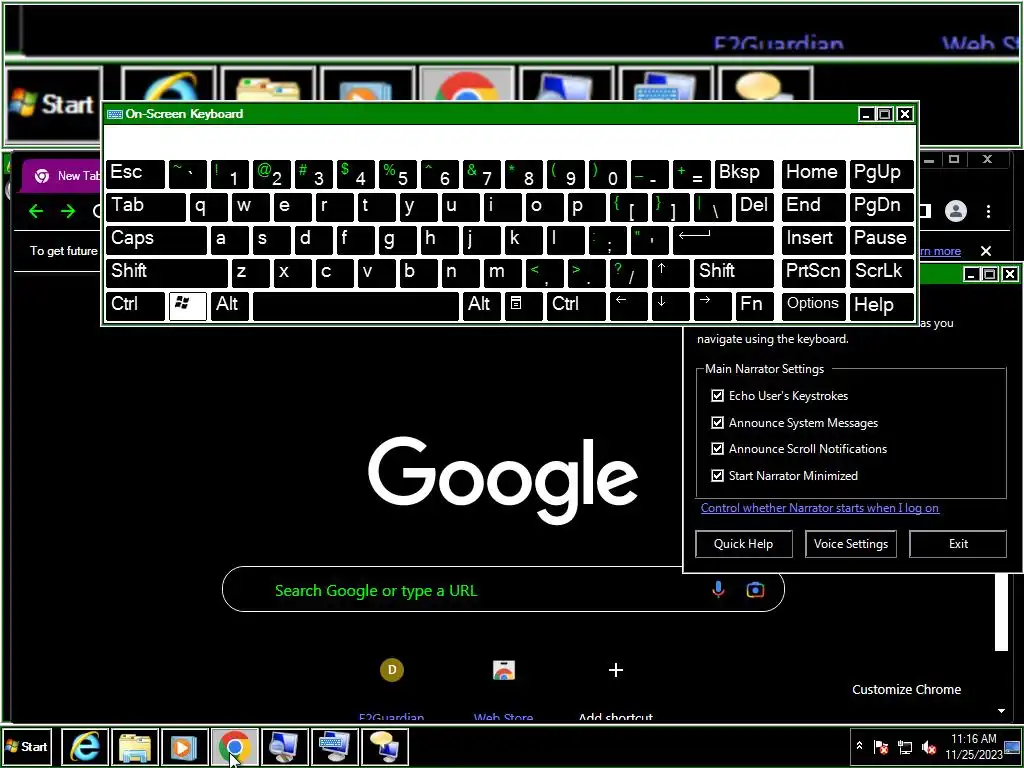
Task: Uncheck Announce Scroll Notifications
Action: [x=717, y=449]
